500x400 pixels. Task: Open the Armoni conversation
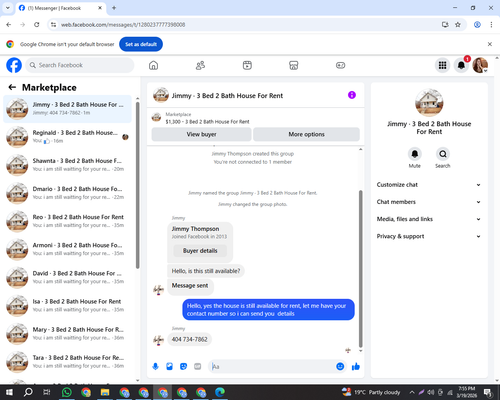click(67, 249)
